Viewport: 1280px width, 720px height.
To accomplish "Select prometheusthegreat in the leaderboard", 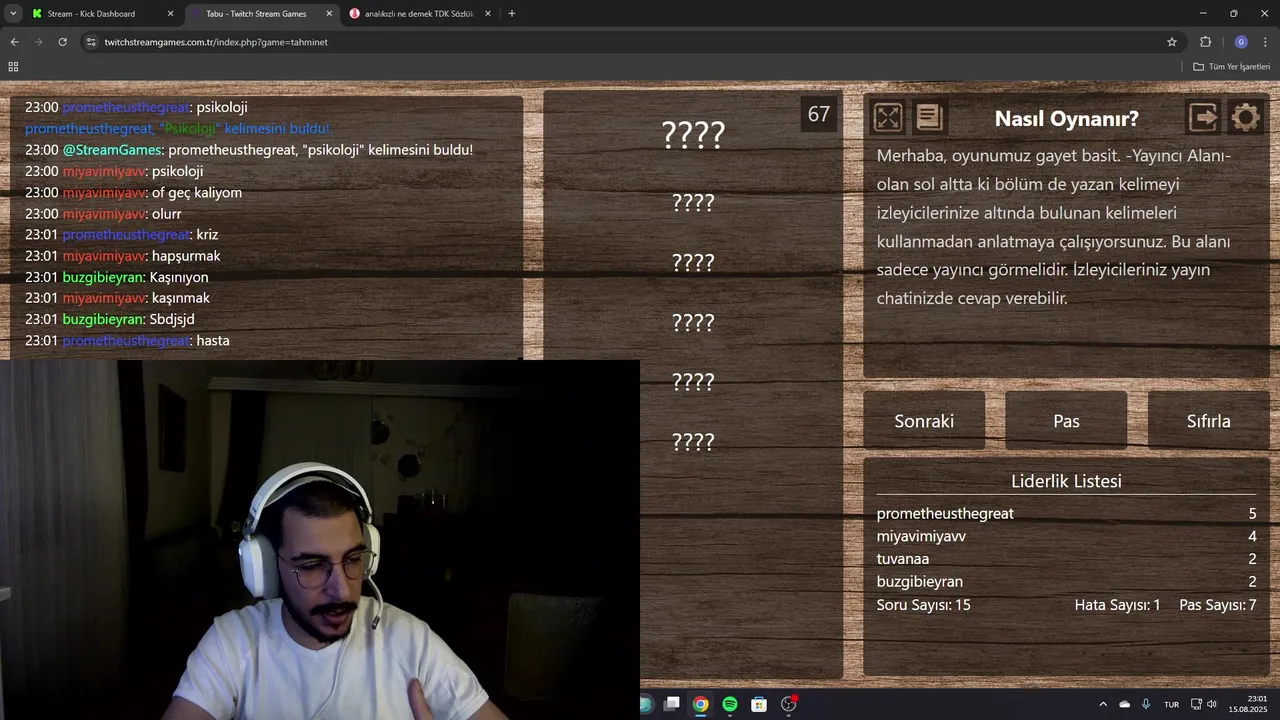I will click(x=945, y=513).
